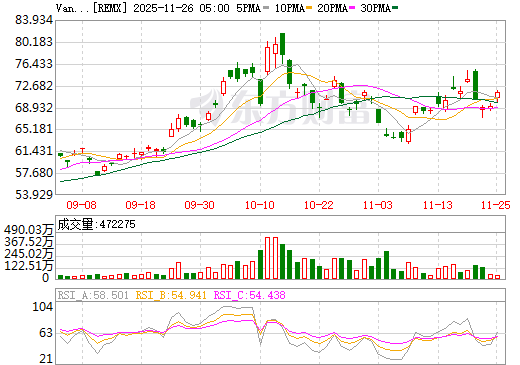Click the 72.682 price axis label
This screenshot has height=365, width=520.
[x=34, y=86]
